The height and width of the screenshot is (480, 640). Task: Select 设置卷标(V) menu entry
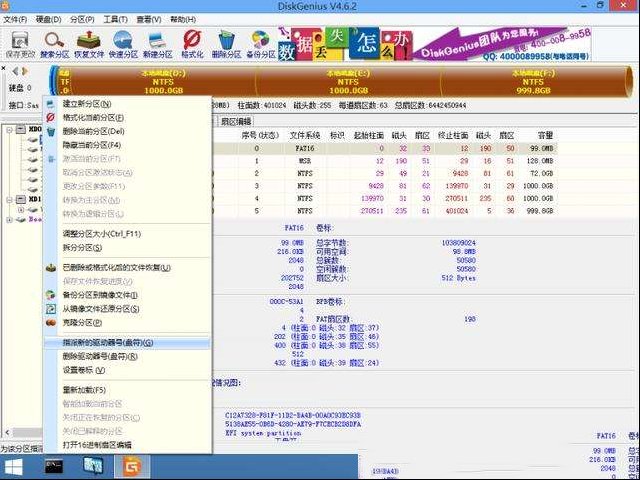coord(127,370)
